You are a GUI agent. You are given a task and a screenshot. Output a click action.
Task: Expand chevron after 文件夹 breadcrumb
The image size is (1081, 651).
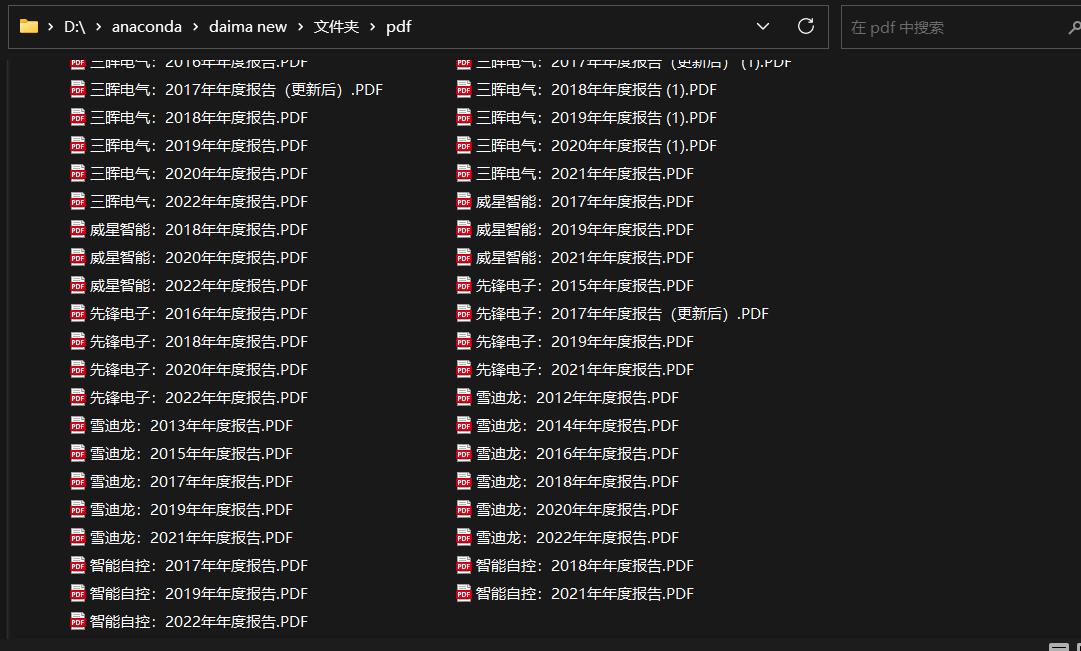coord(373,27)
